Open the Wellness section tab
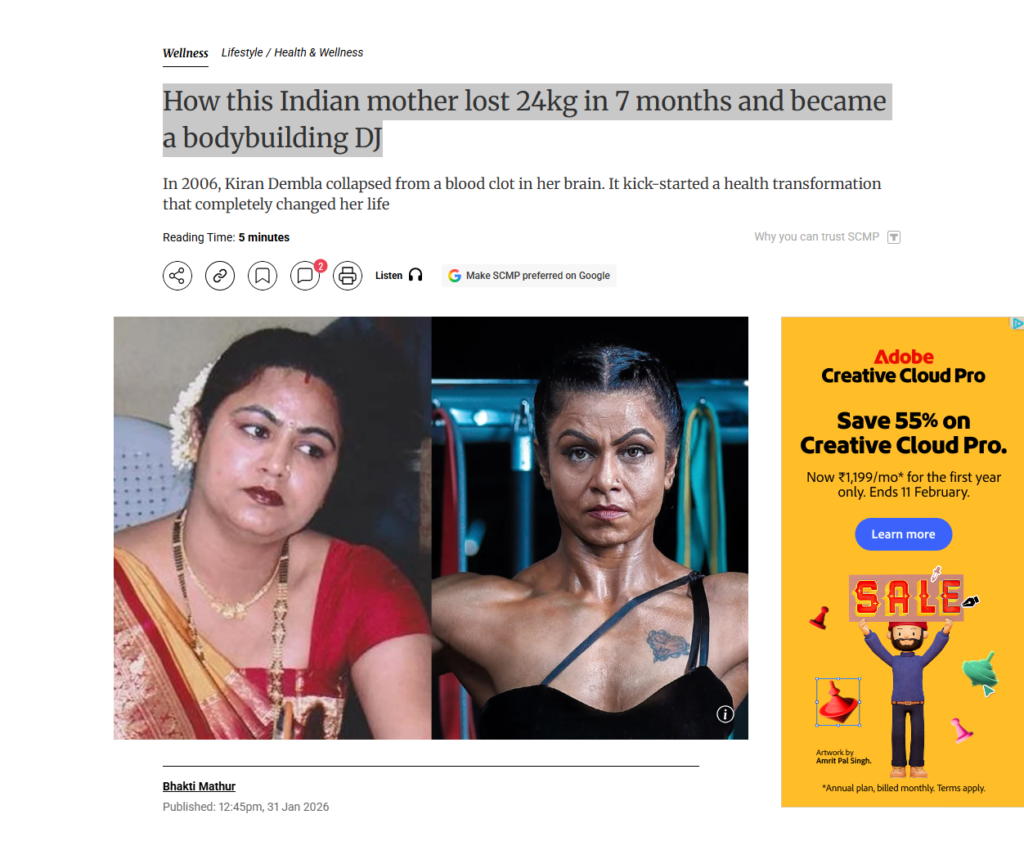Image resolution: width=1024 pixels, height=846 pixels. tap(185, 54)
